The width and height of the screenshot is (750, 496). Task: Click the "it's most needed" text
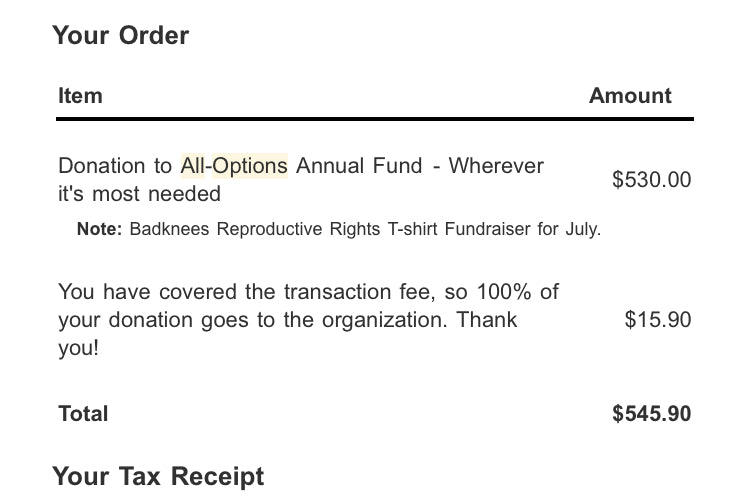click(x=139, y=194)
